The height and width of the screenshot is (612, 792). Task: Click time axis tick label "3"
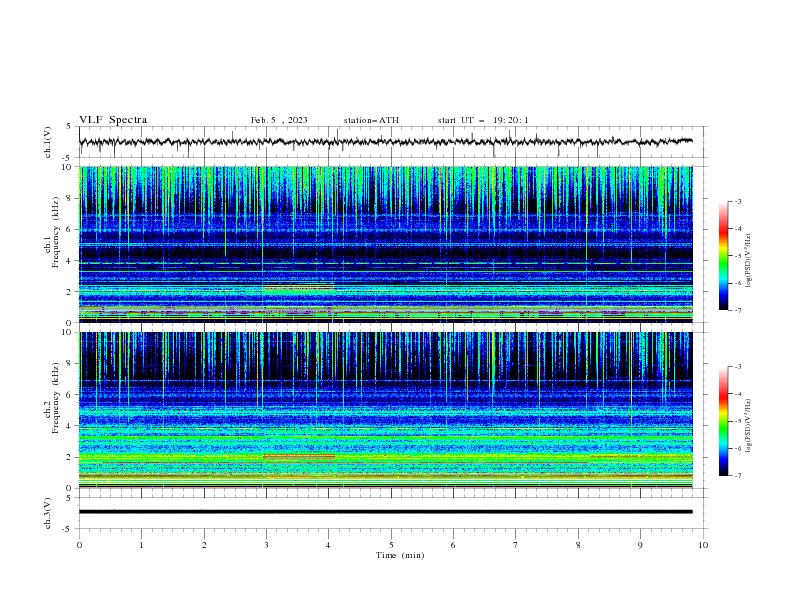[266, 545]
